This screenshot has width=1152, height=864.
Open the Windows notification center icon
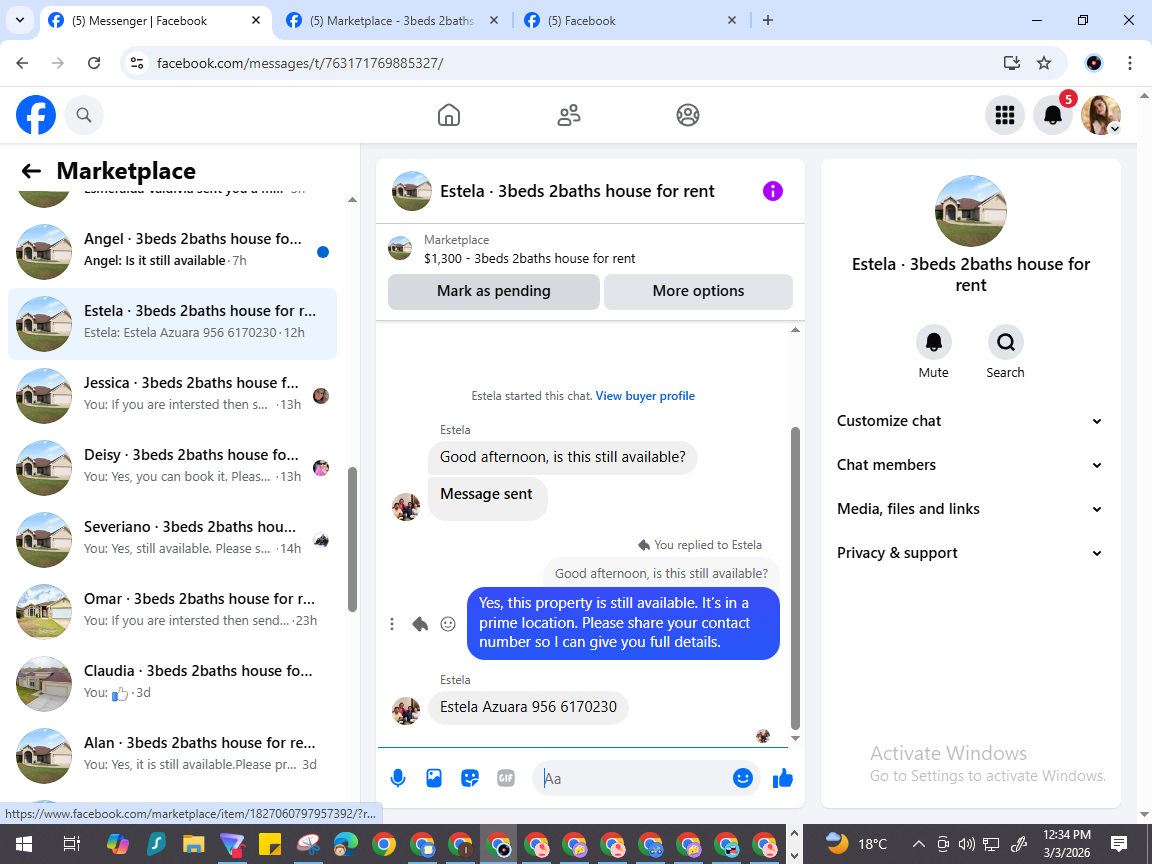(x=1119, y=844)
